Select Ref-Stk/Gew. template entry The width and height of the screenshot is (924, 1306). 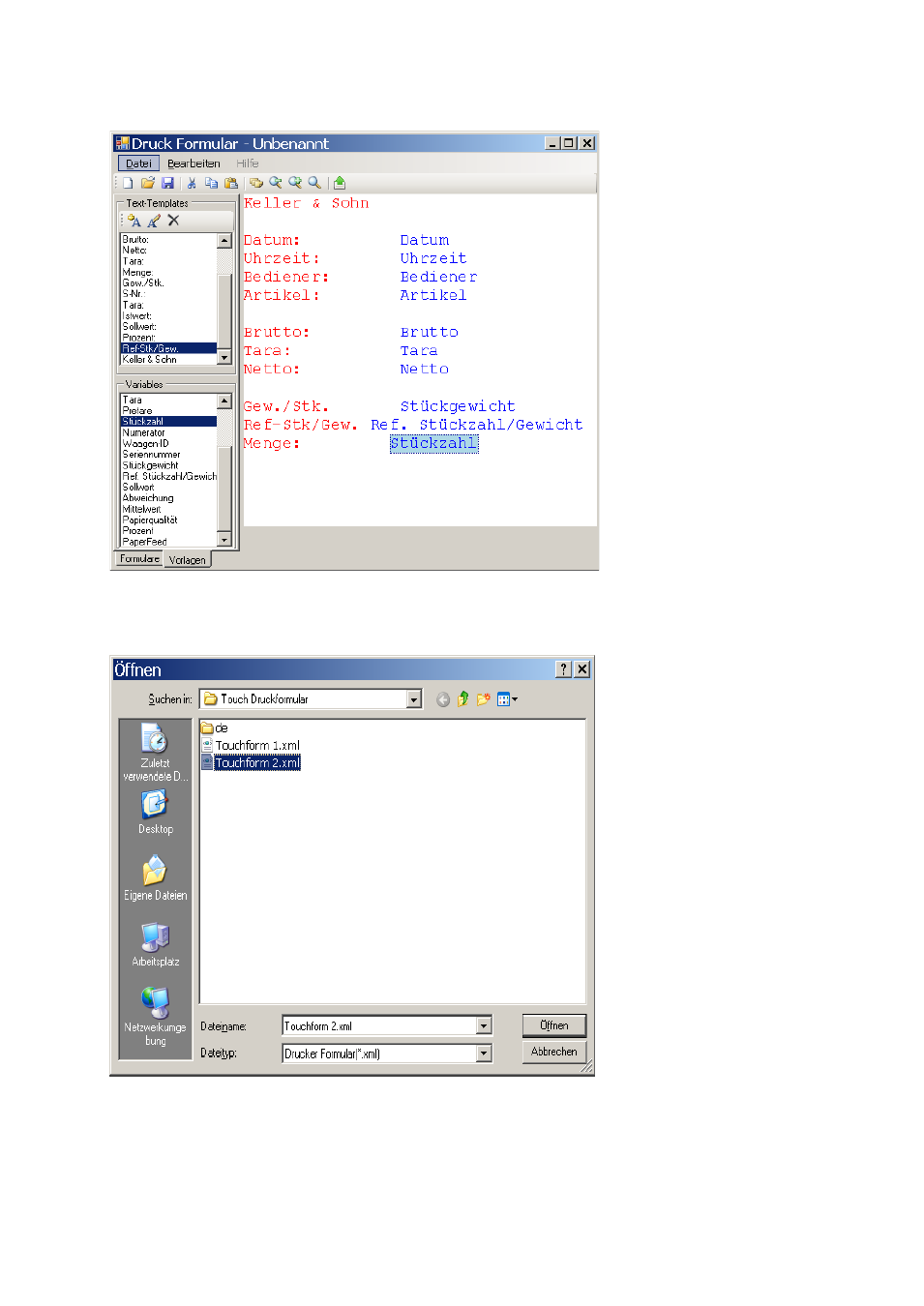168,348
